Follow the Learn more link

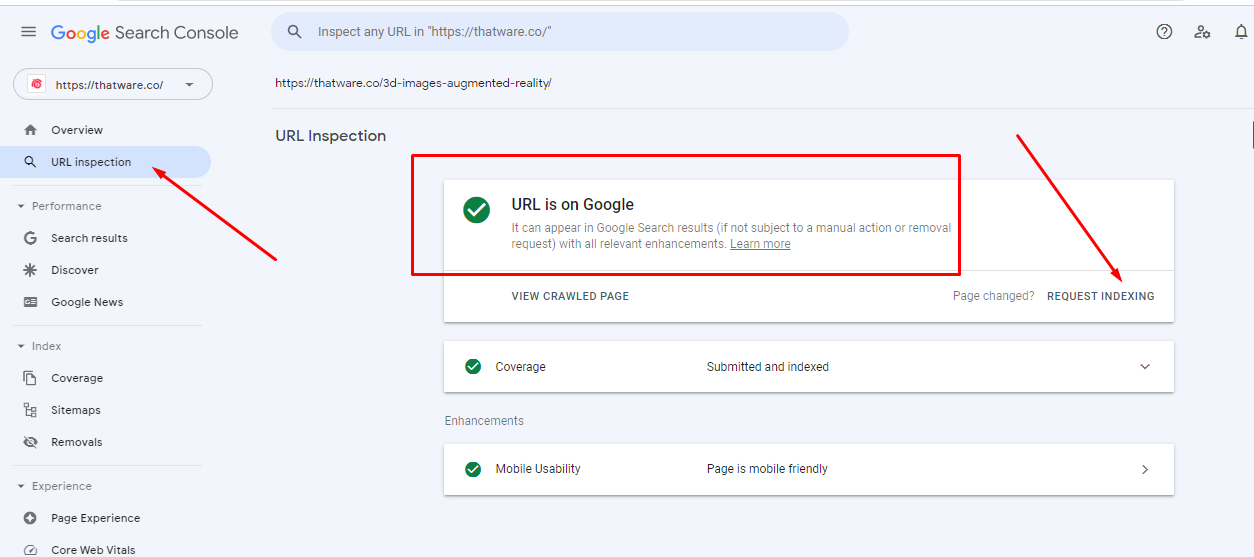(760, 244)
